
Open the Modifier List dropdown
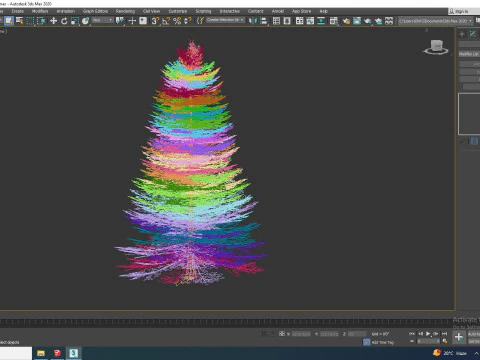[x=469, y=54]
